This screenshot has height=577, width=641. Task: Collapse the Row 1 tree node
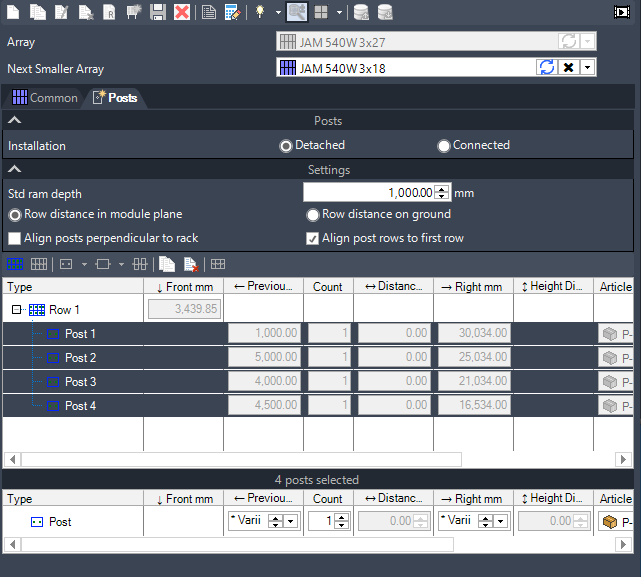pos(16,310)
